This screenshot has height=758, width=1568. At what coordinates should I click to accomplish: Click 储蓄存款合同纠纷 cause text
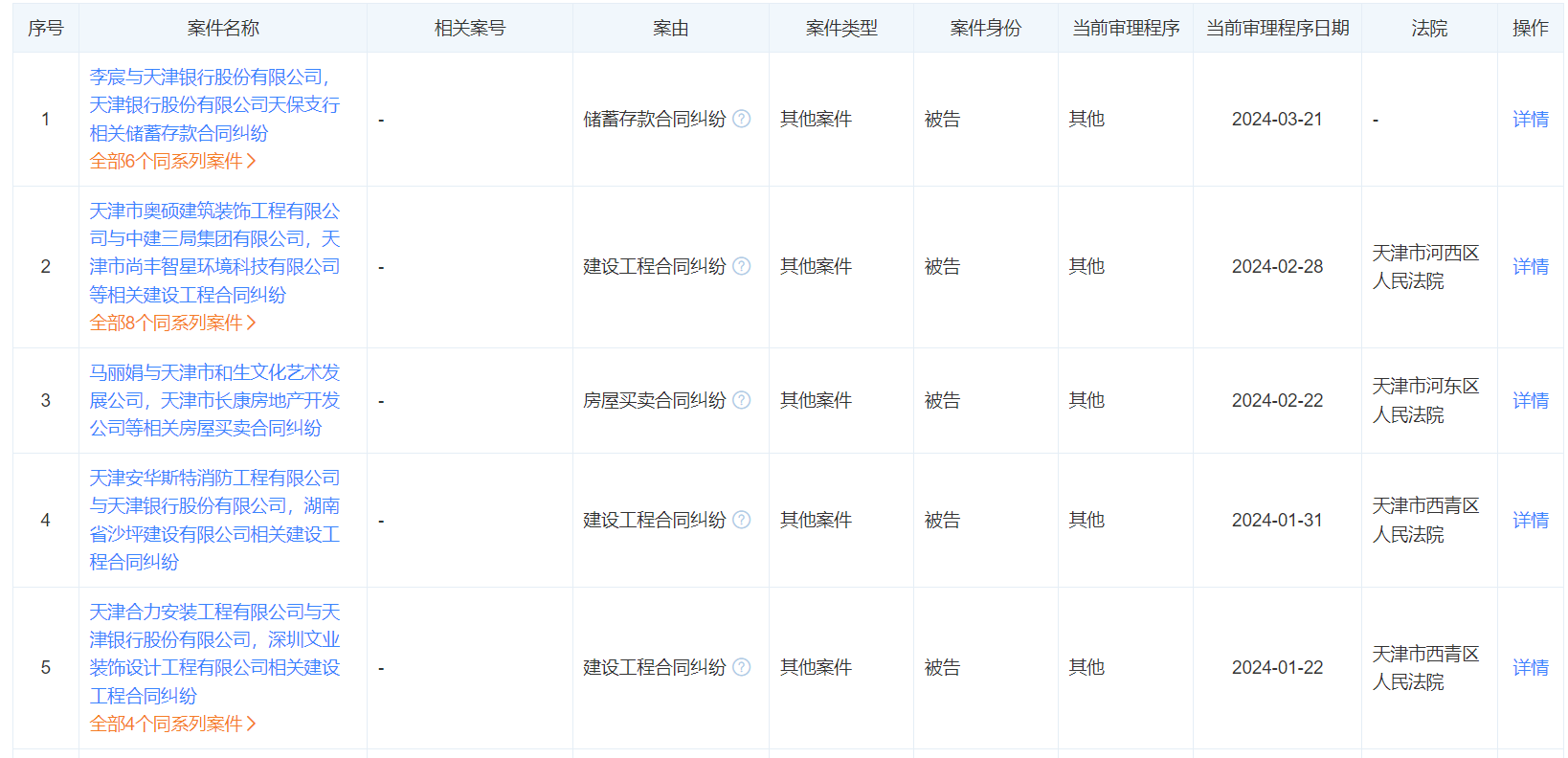point(655,119)
